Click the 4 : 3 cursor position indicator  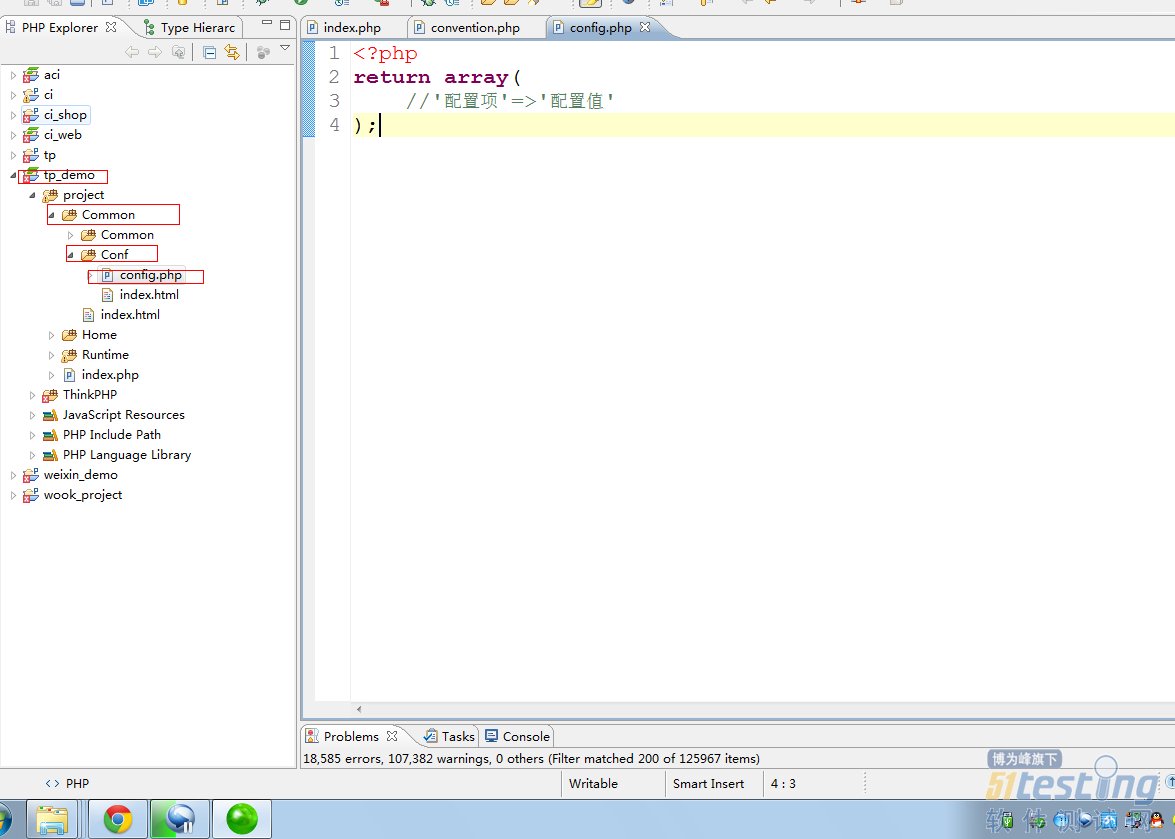click(783, 784)
